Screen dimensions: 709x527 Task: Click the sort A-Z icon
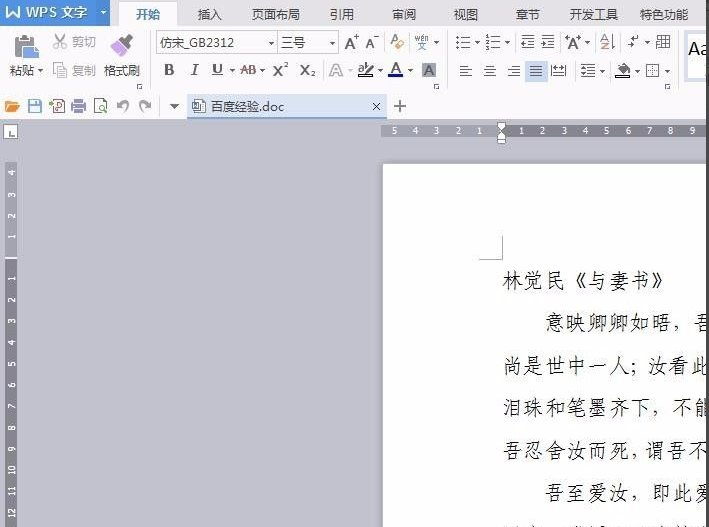pos(607,42)
